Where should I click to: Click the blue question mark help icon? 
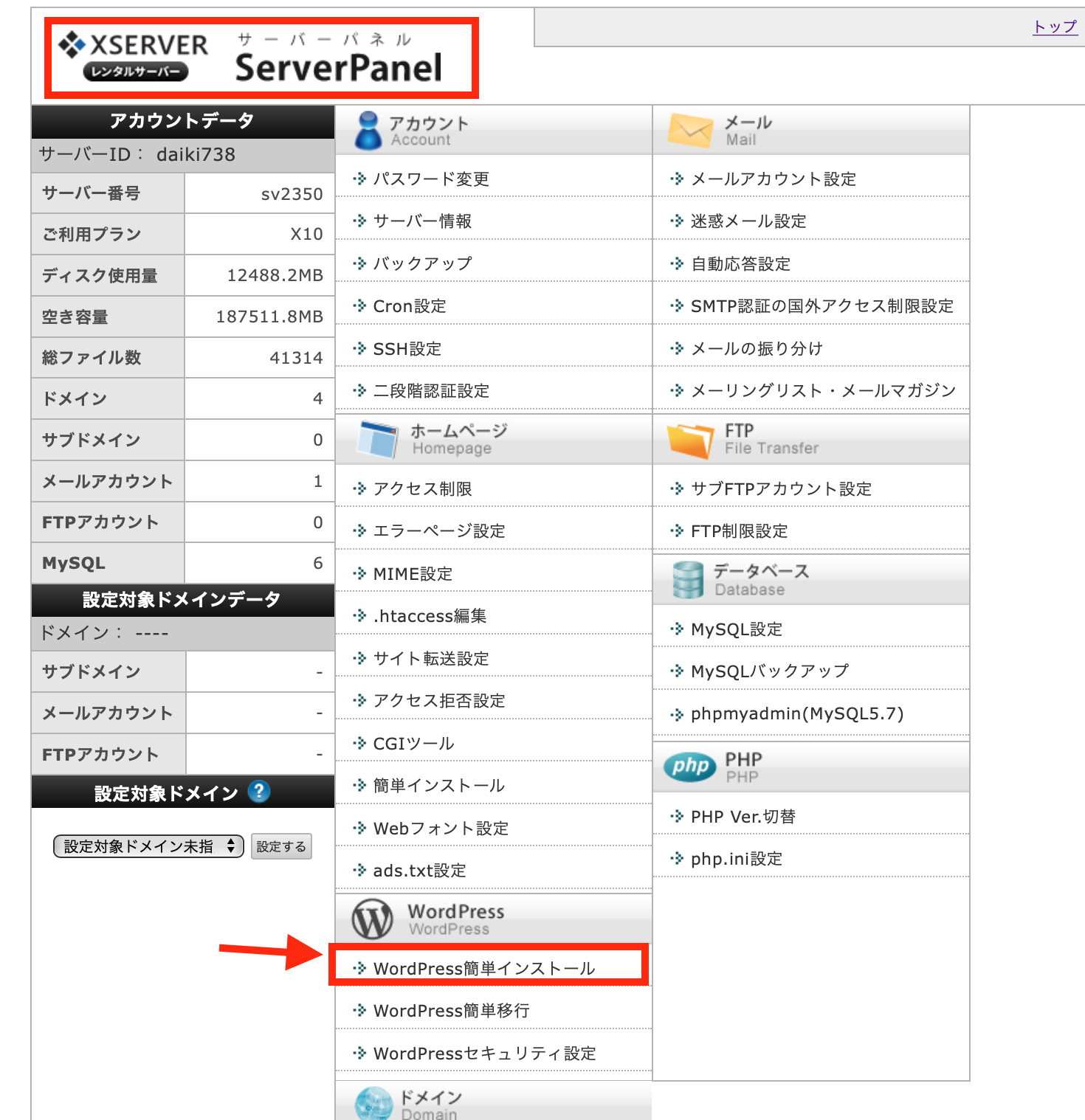point(259,792)
